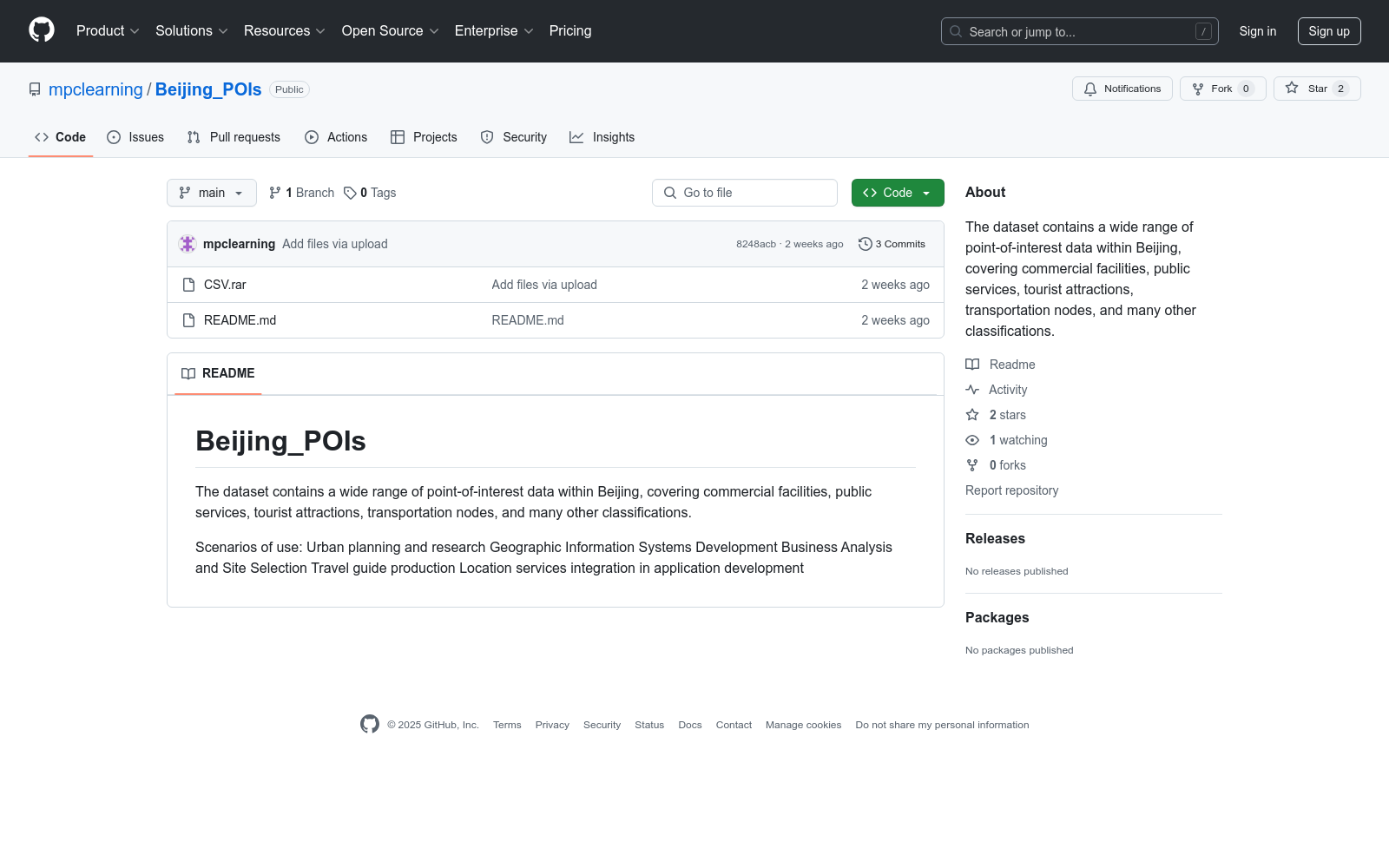Switch to the Insights tab
This screenshot has width=1389, height=868.
[602, 137]
